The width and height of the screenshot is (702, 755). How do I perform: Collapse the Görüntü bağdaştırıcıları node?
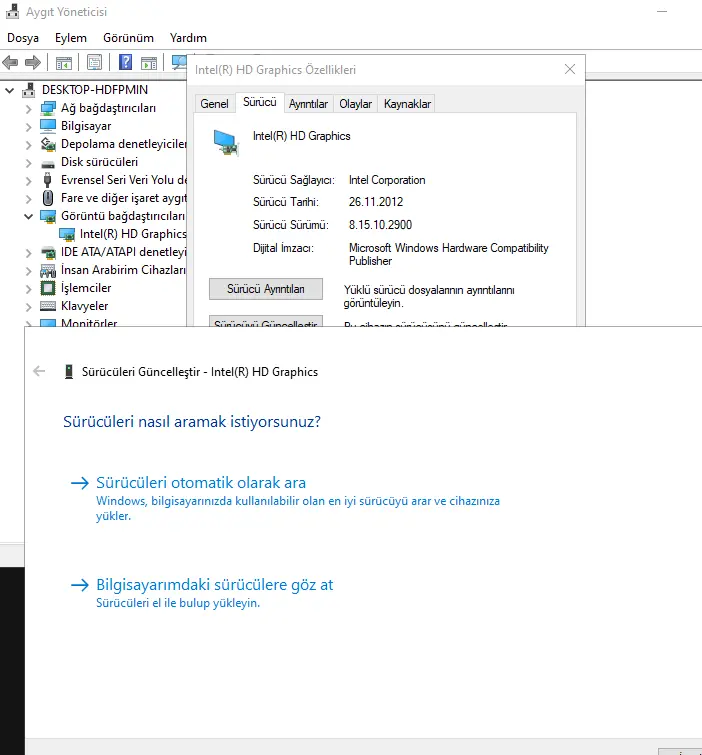pos(28,216)
